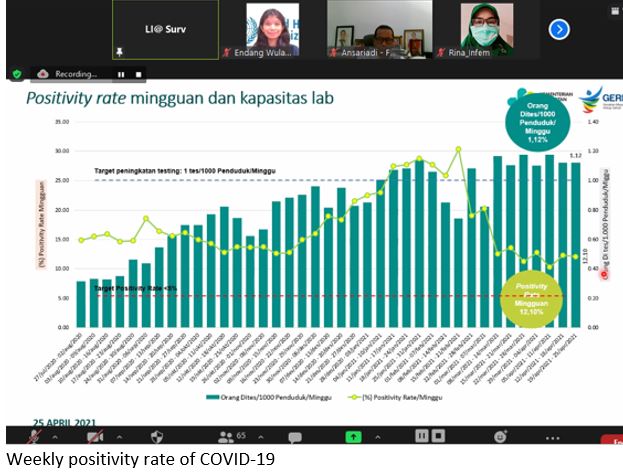Pause recording in the top Recording indicator
The width and height of the screenshot is (623, 473).
point(121,74)
